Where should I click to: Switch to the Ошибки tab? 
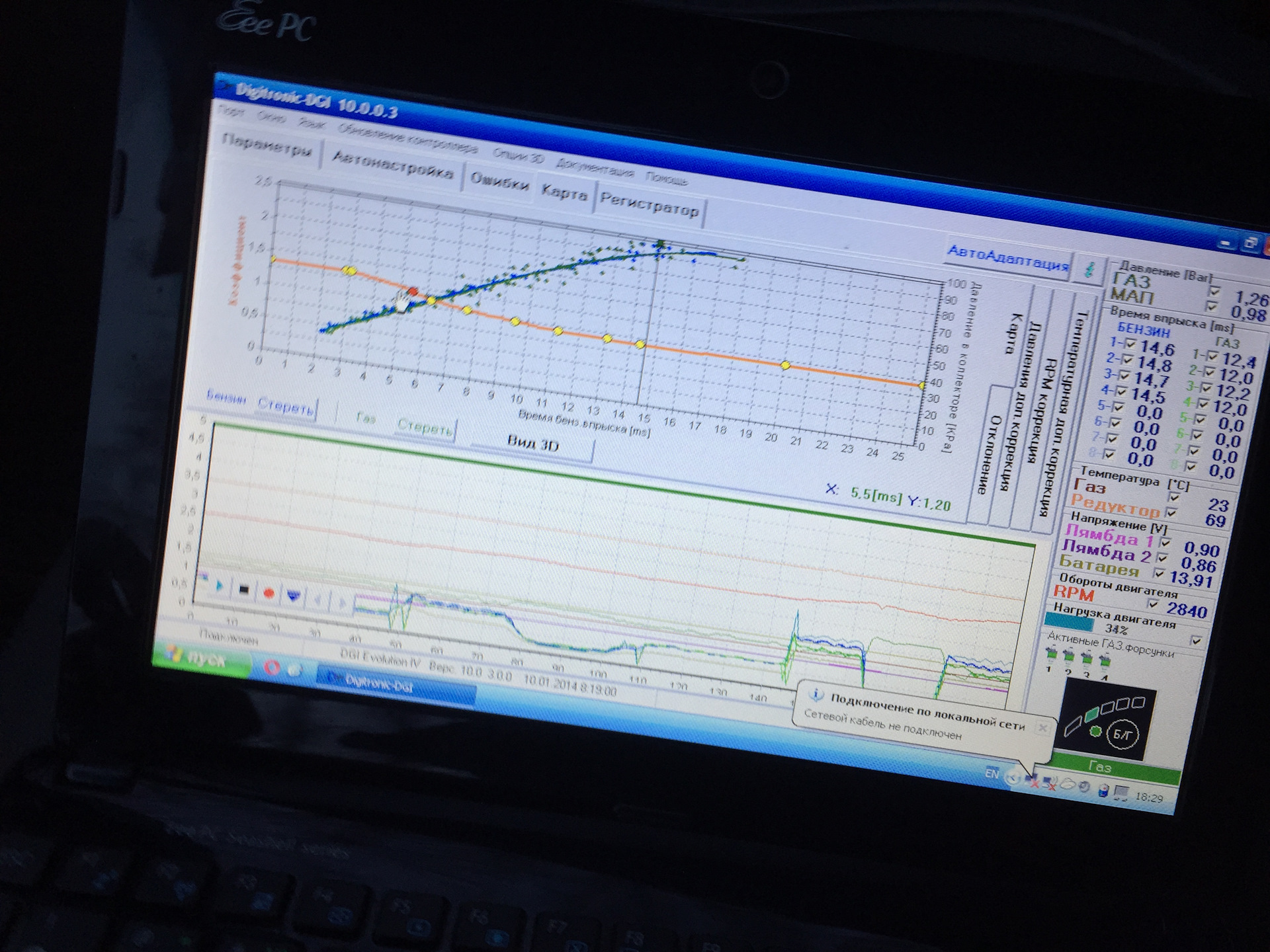pyautogui.click(x=499, y=182)
